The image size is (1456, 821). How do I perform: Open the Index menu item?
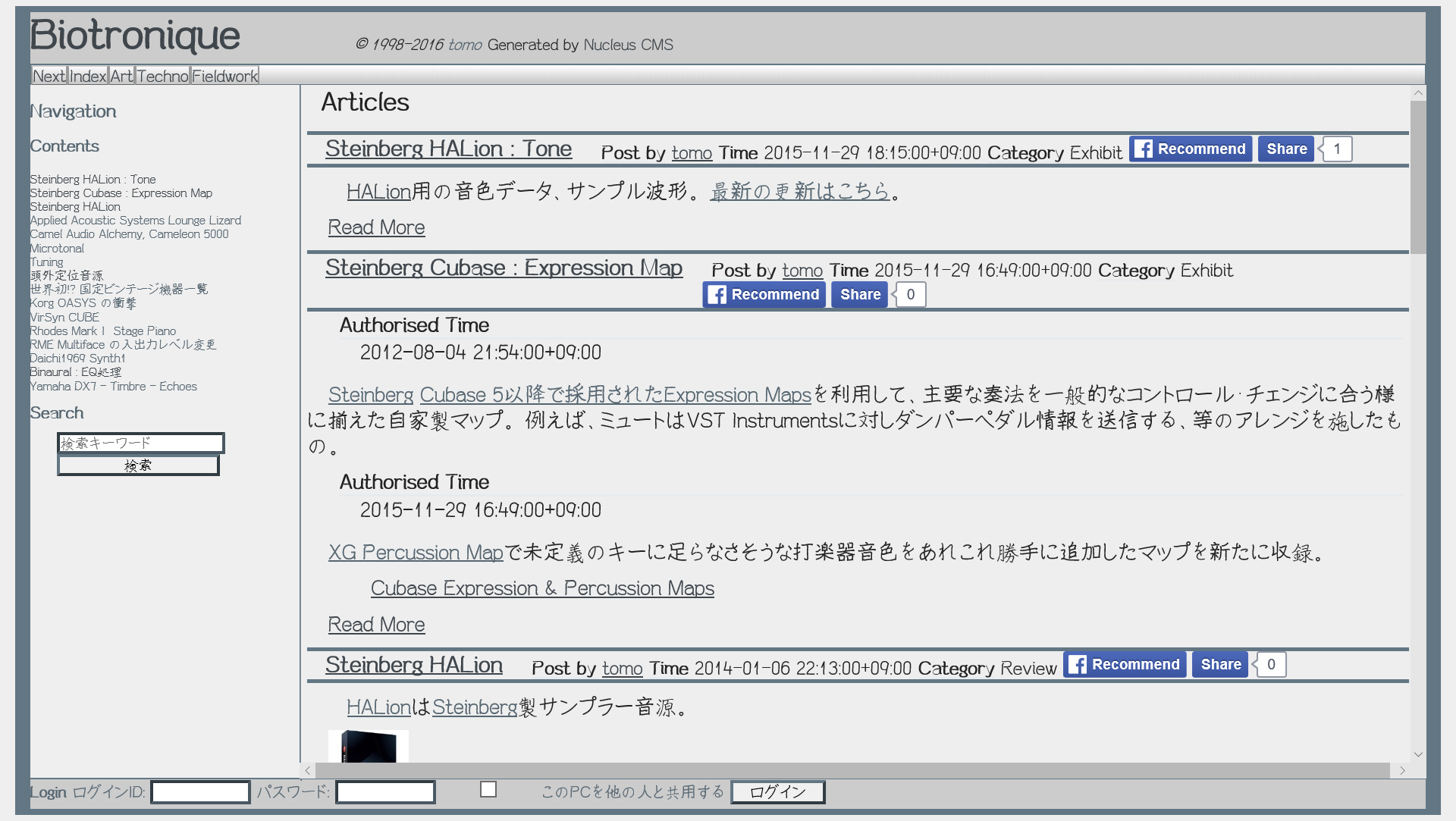click(88, 76)
